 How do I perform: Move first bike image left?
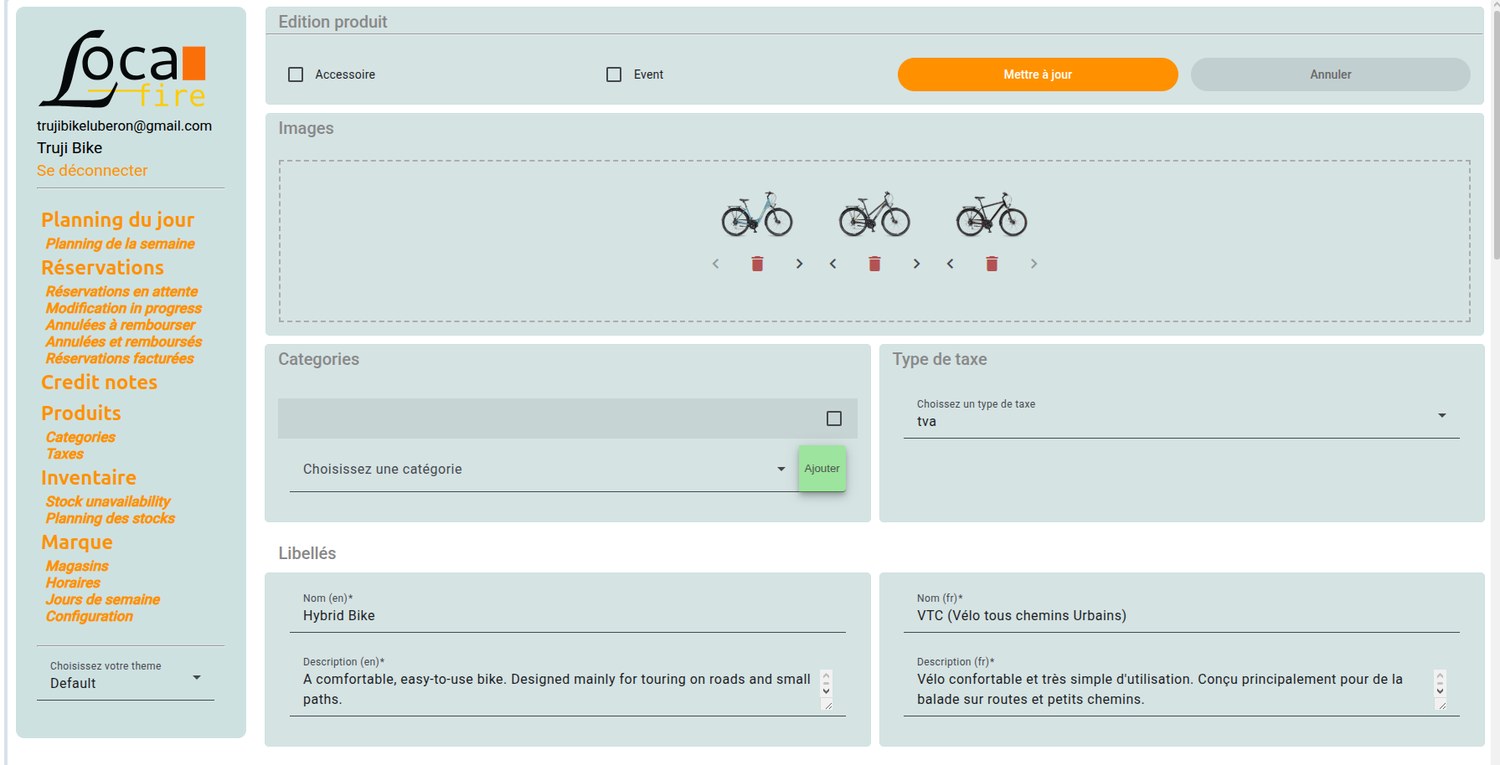point(715,264)
